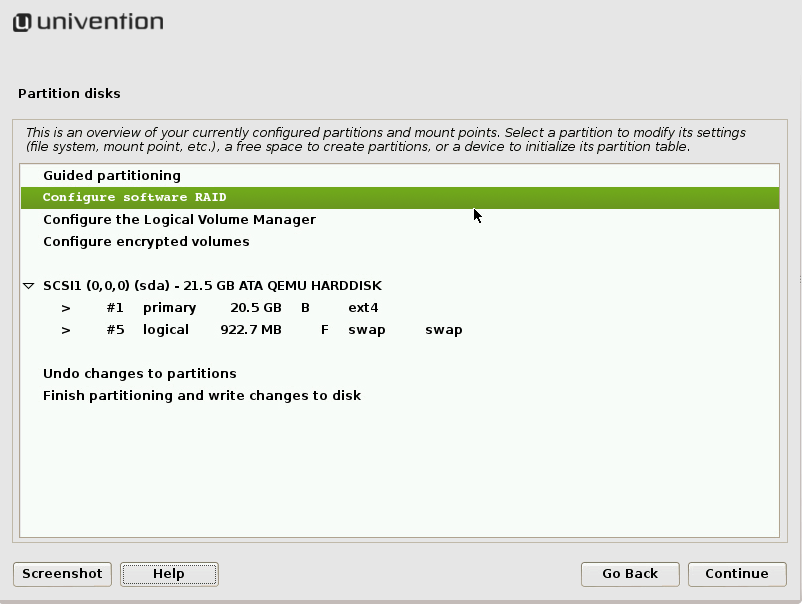
Task: Select Configure software RAID entry
Action: 134,198
